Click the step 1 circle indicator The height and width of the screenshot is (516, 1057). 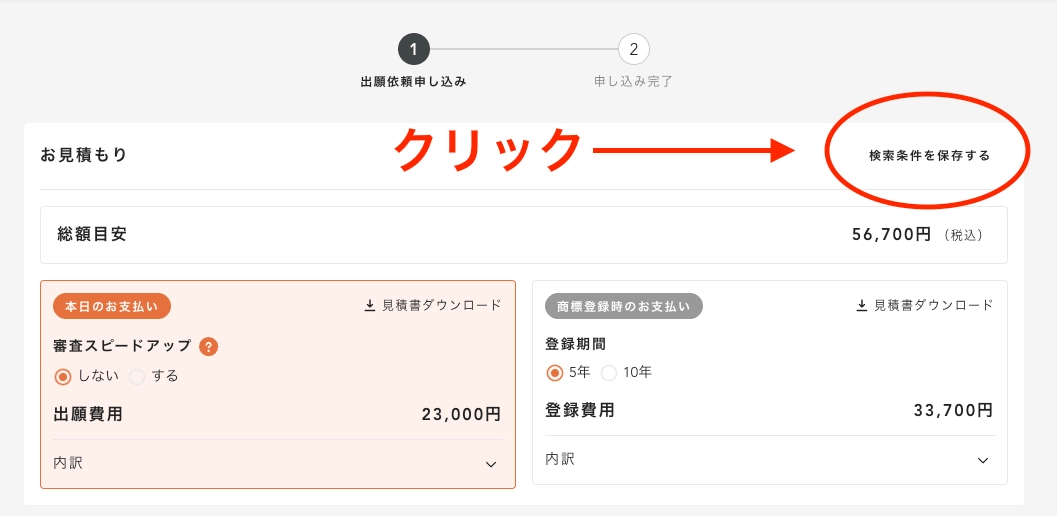click(413, 48)
